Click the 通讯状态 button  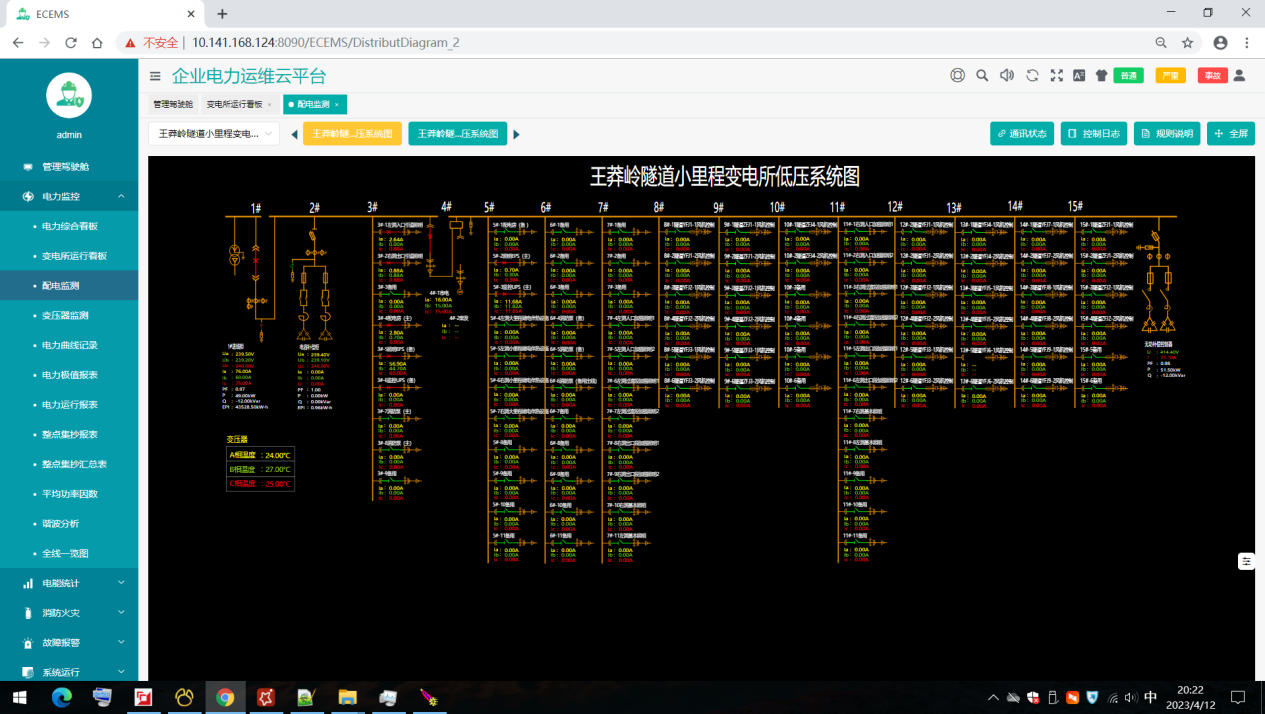pos(1021,134)
